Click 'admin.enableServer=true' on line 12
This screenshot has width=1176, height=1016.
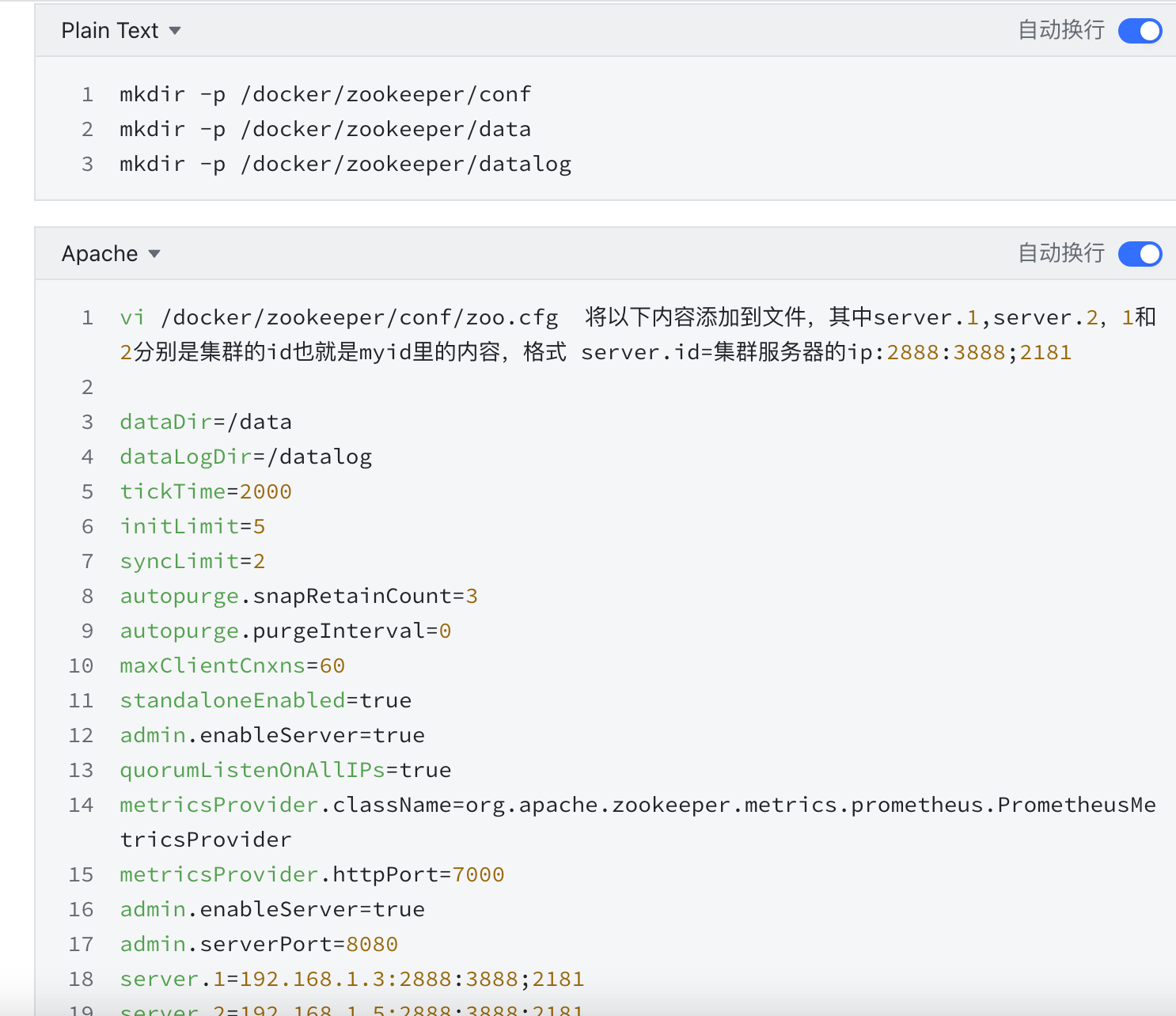pyautogui.click(x=272, y=735)
